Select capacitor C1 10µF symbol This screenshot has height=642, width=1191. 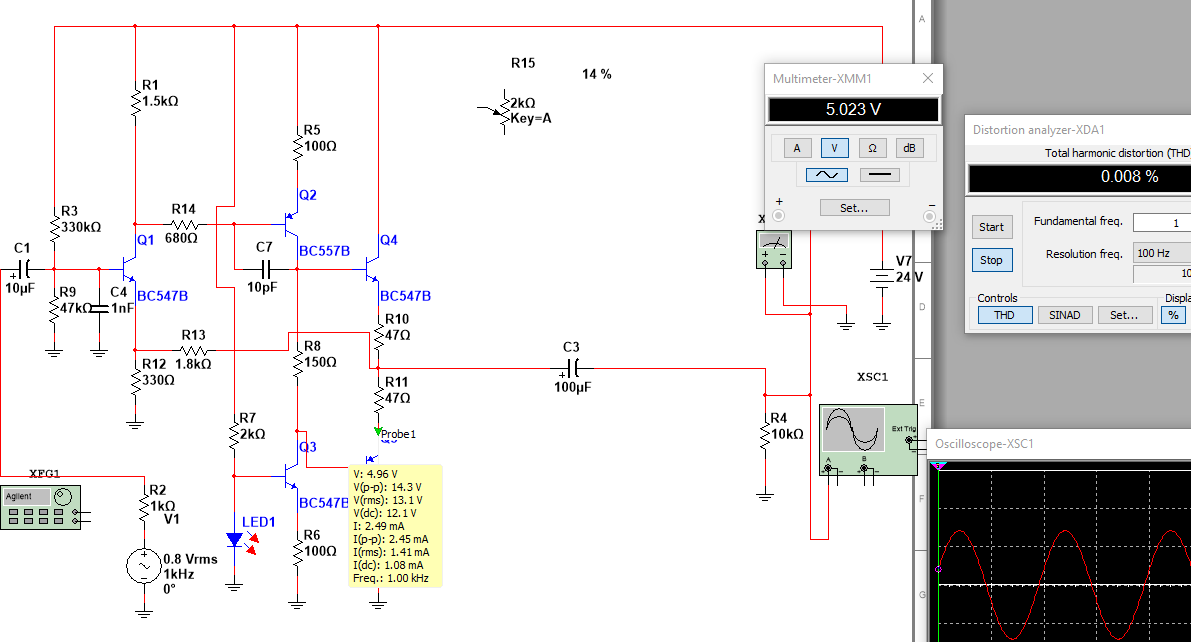coord(23,268)
